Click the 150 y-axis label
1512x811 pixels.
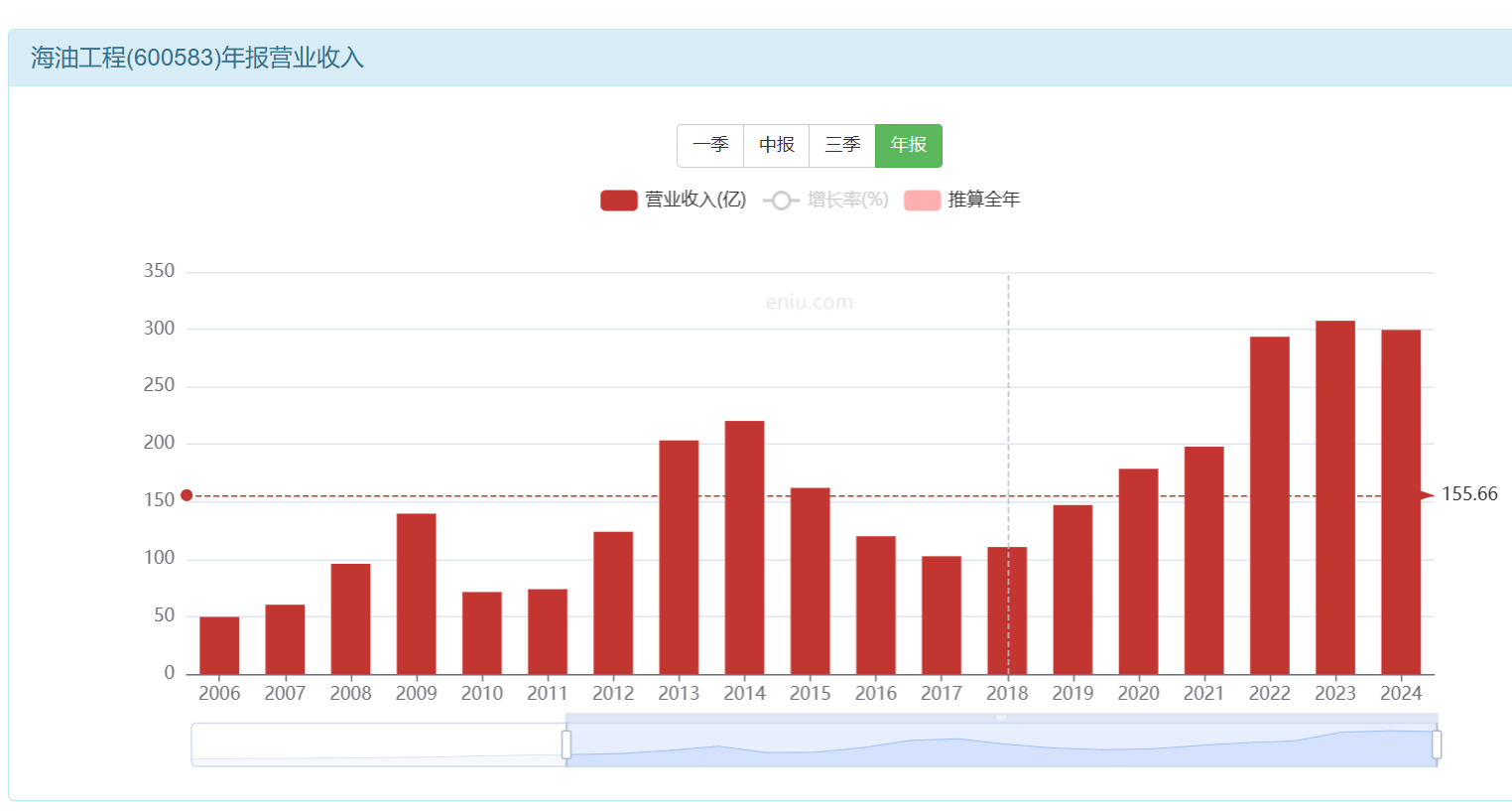[x=159, y=500]
